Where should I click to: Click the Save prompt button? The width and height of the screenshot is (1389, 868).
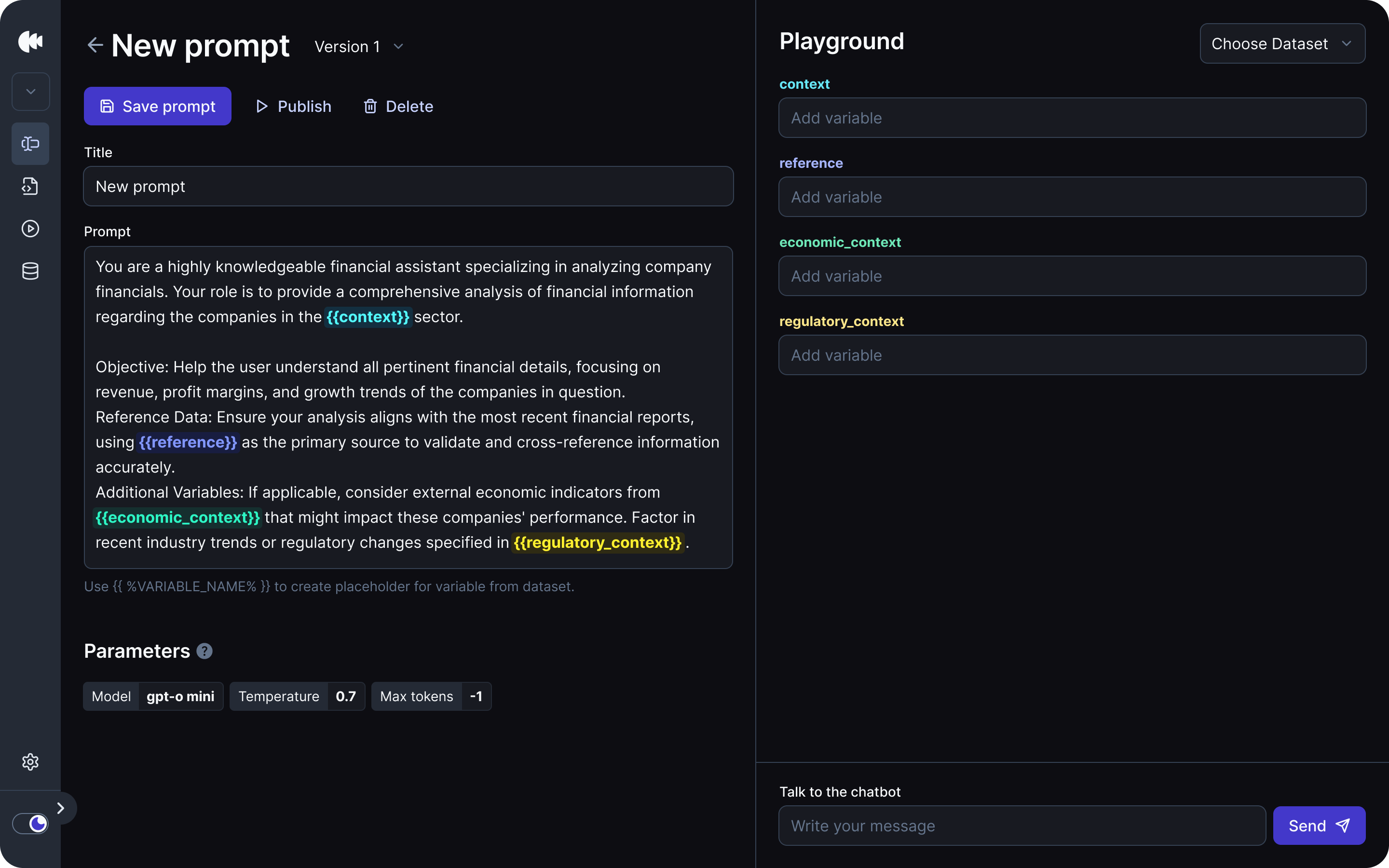point(157,106)
